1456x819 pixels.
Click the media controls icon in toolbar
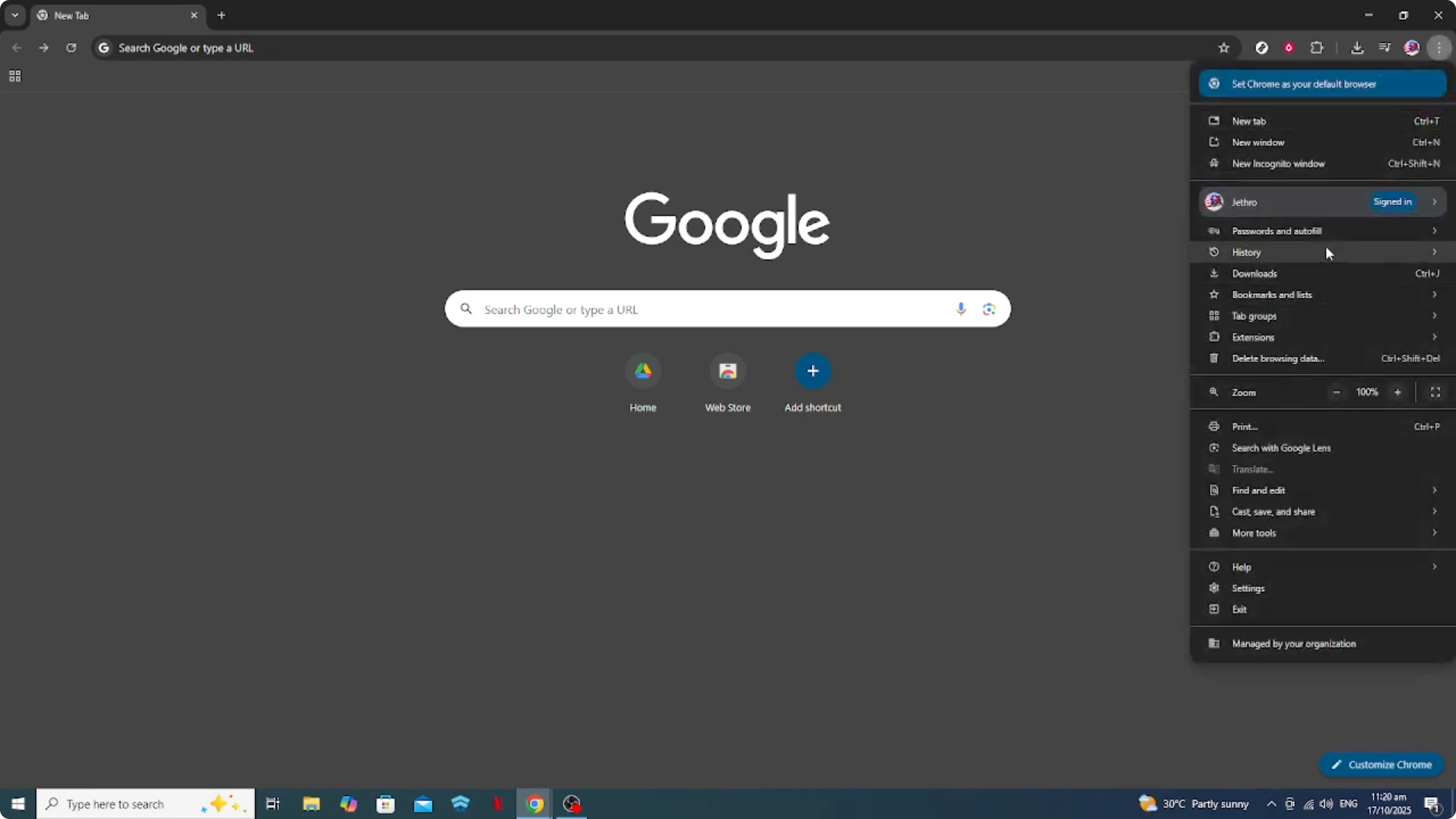(1385, 47)
